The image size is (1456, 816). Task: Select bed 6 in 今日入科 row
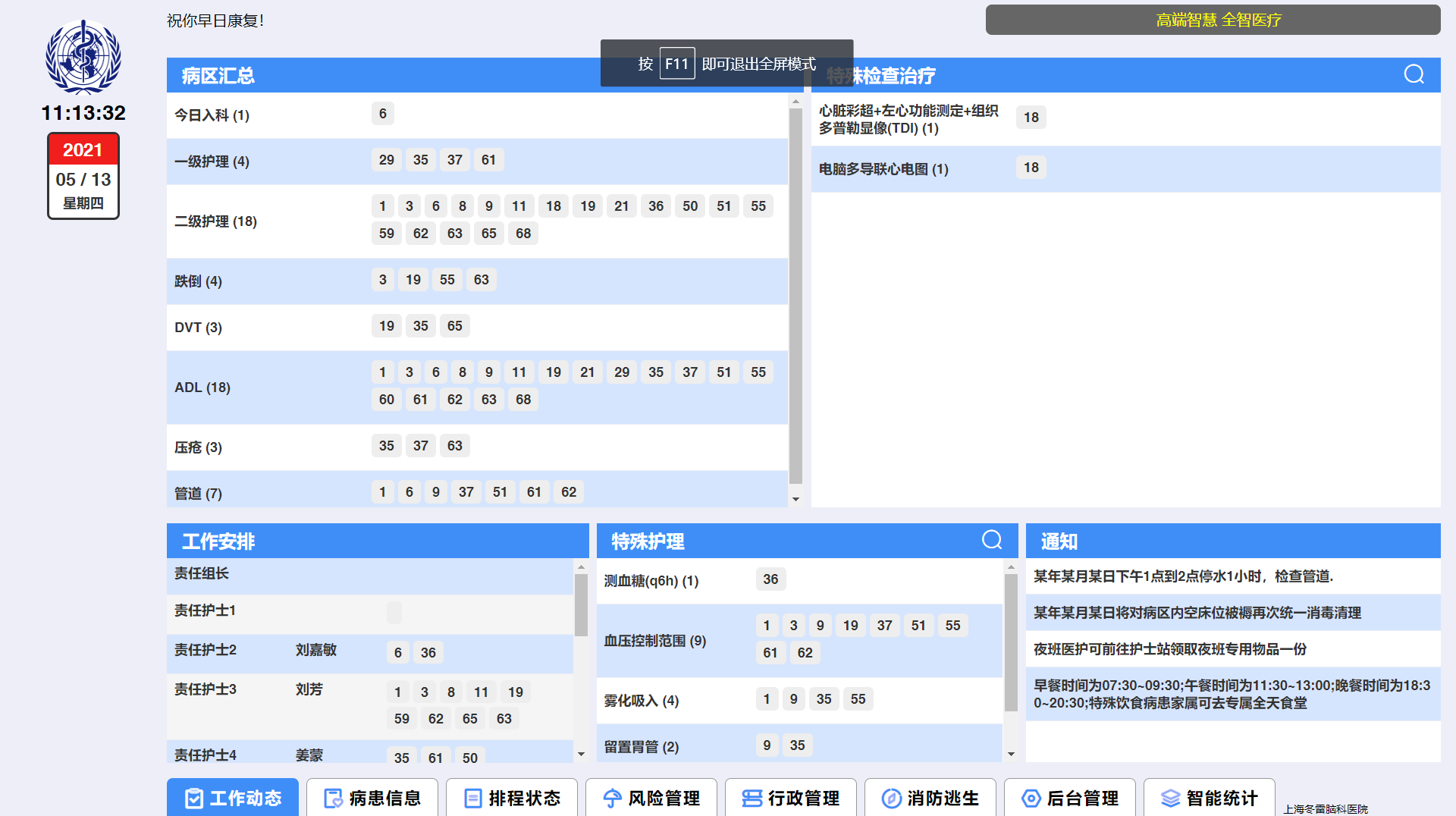(x=382, y=114)
